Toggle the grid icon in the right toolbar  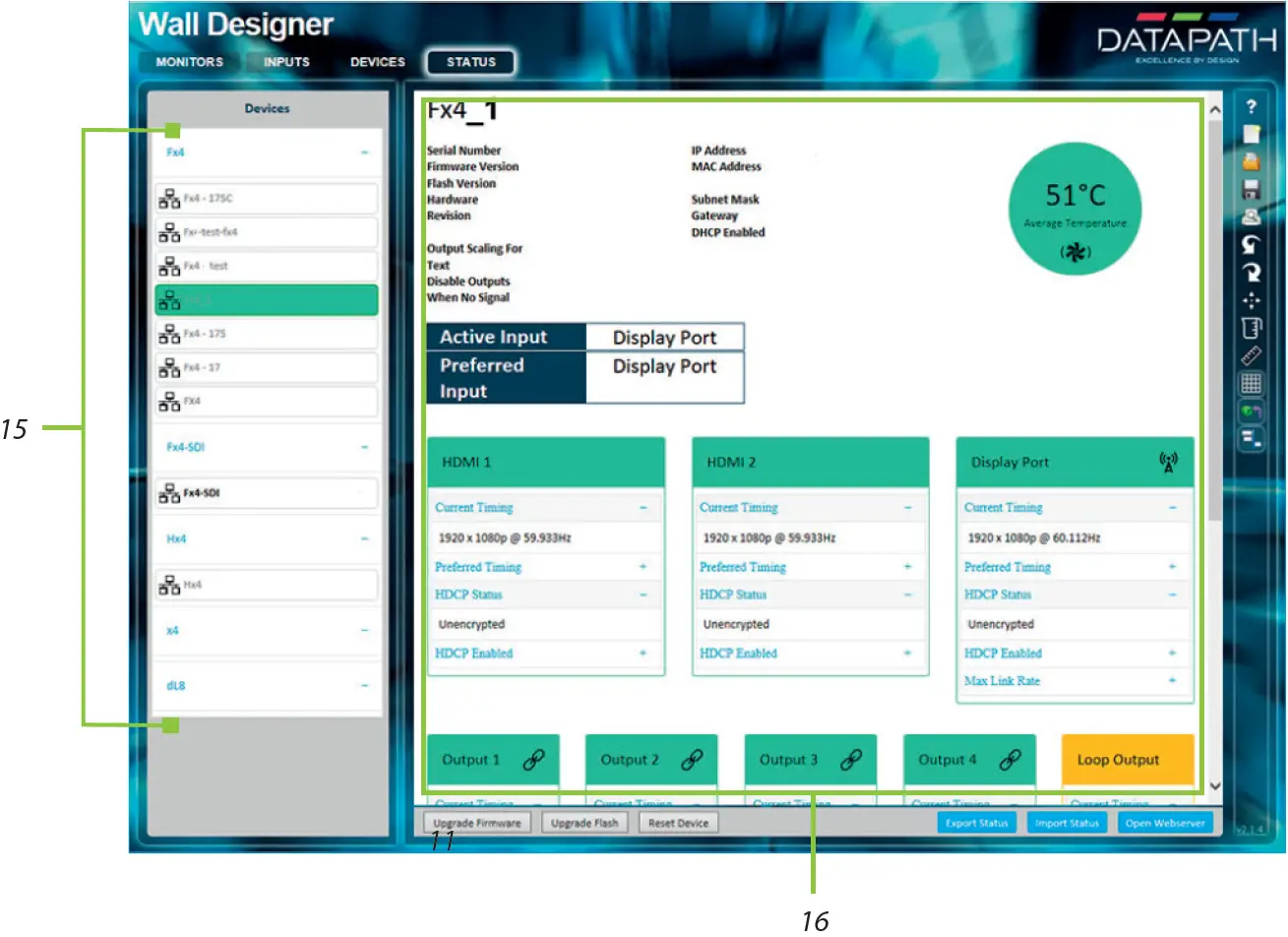pos(1251,383)
